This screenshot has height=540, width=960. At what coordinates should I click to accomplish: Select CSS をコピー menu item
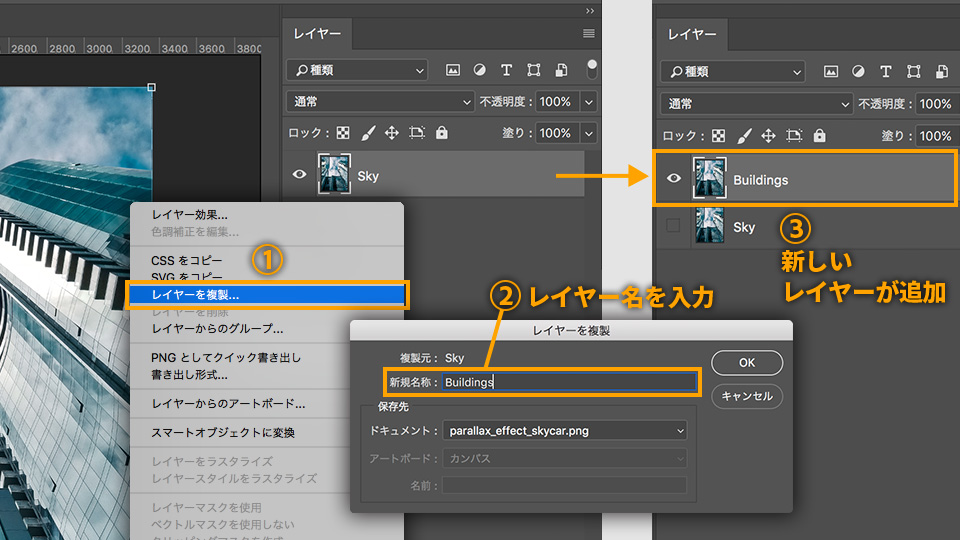187,261
